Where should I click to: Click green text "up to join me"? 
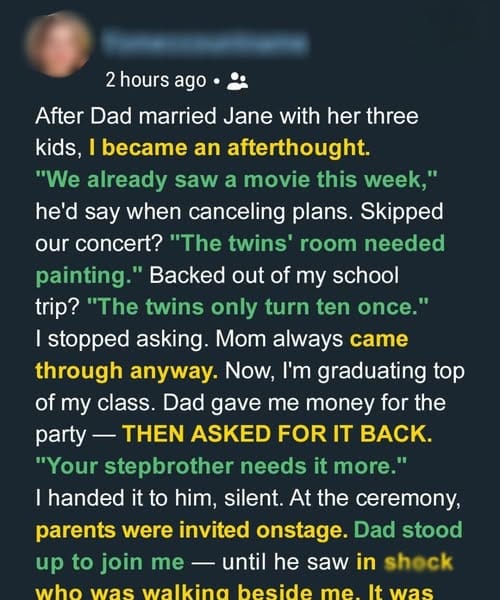coord(110,563)
